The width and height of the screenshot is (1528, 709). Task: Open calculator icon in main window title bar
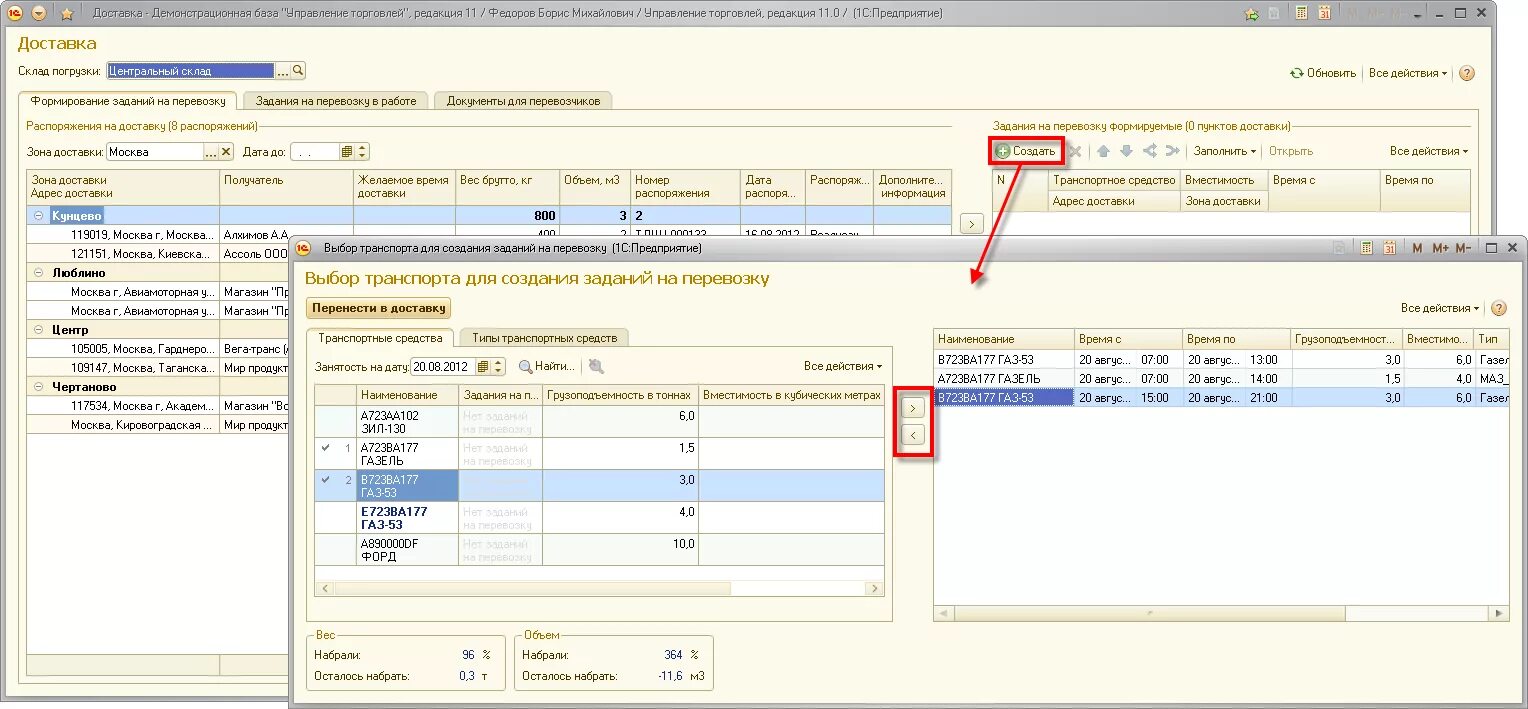pyautogui.click(x=1302, y=14)
